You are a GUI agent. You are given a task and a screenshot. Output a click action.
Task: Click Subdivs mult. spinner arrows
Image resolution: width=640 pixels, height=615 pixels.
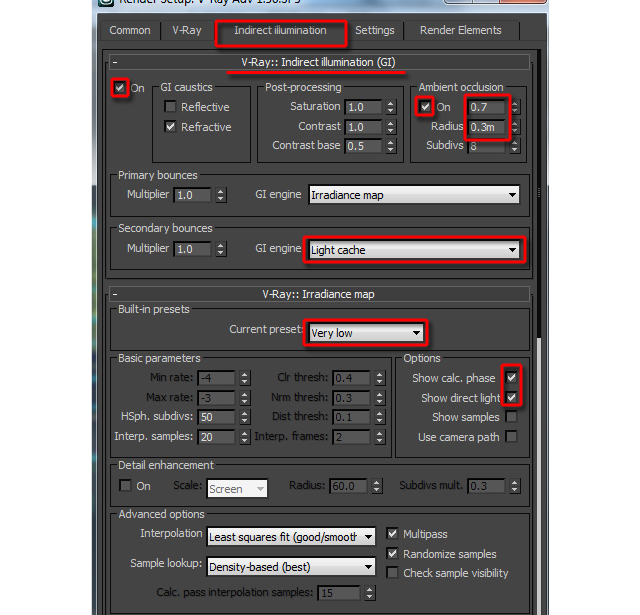(515, 486)
